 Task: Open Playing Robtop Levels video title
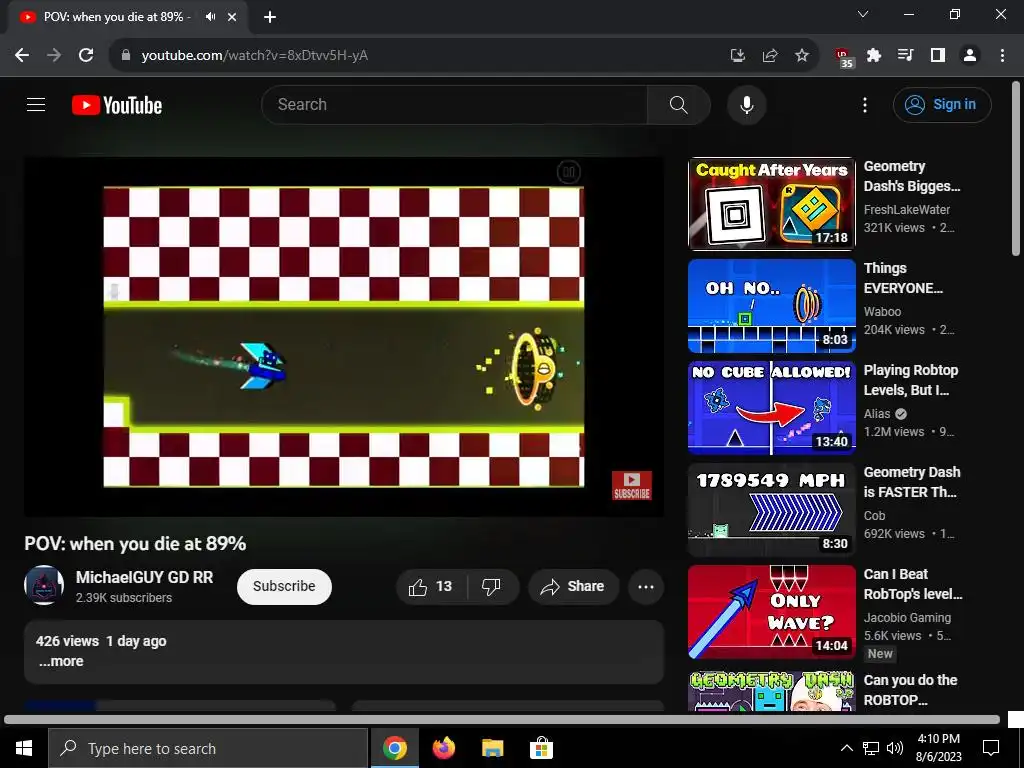[910, 380]
